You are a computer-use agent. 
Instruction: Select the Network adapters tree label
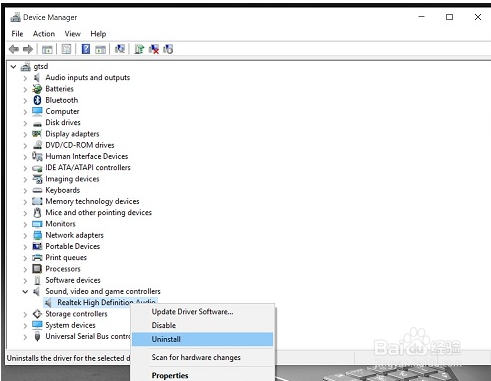74,235
